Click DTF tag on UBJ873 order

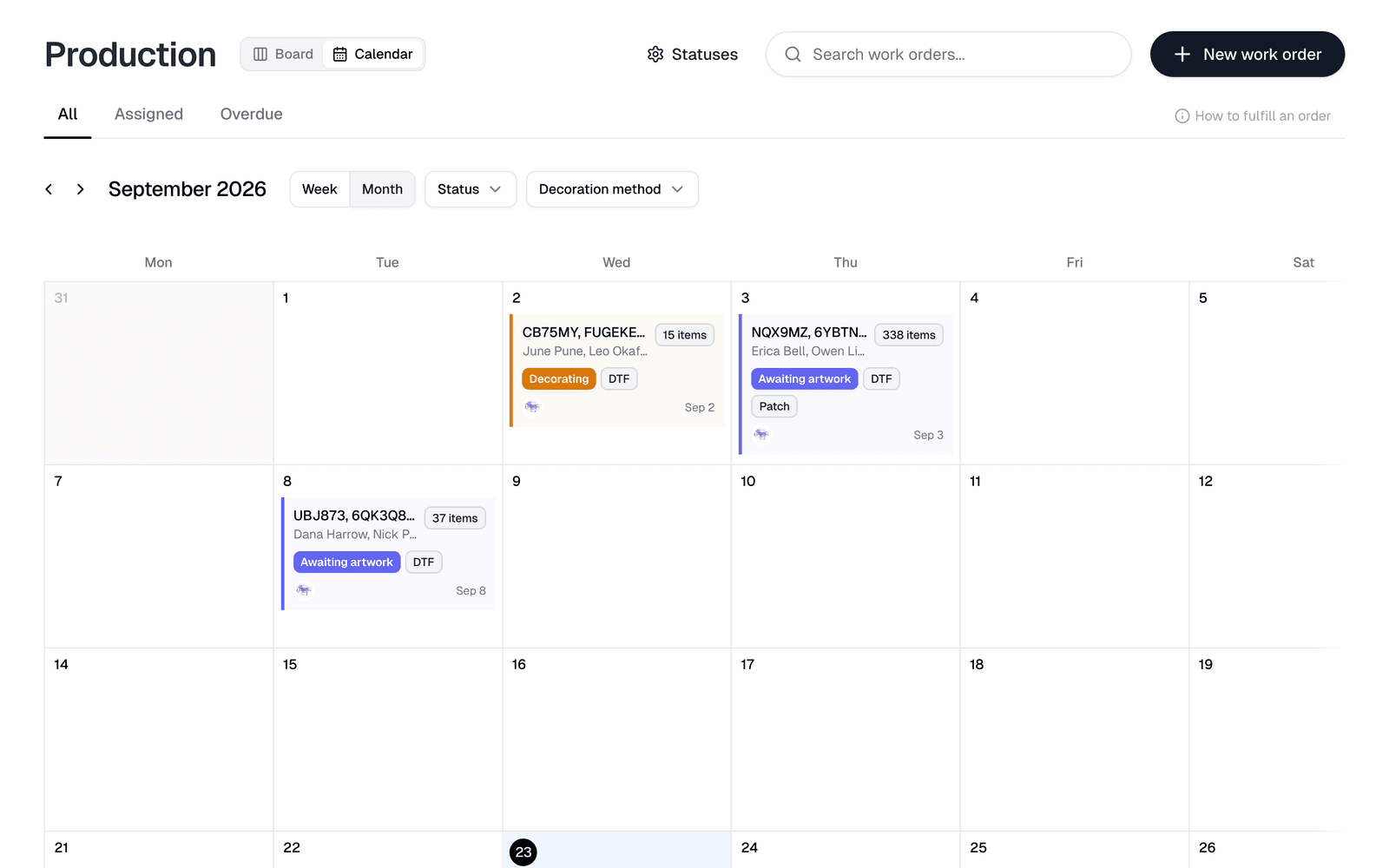click(424, 562)
